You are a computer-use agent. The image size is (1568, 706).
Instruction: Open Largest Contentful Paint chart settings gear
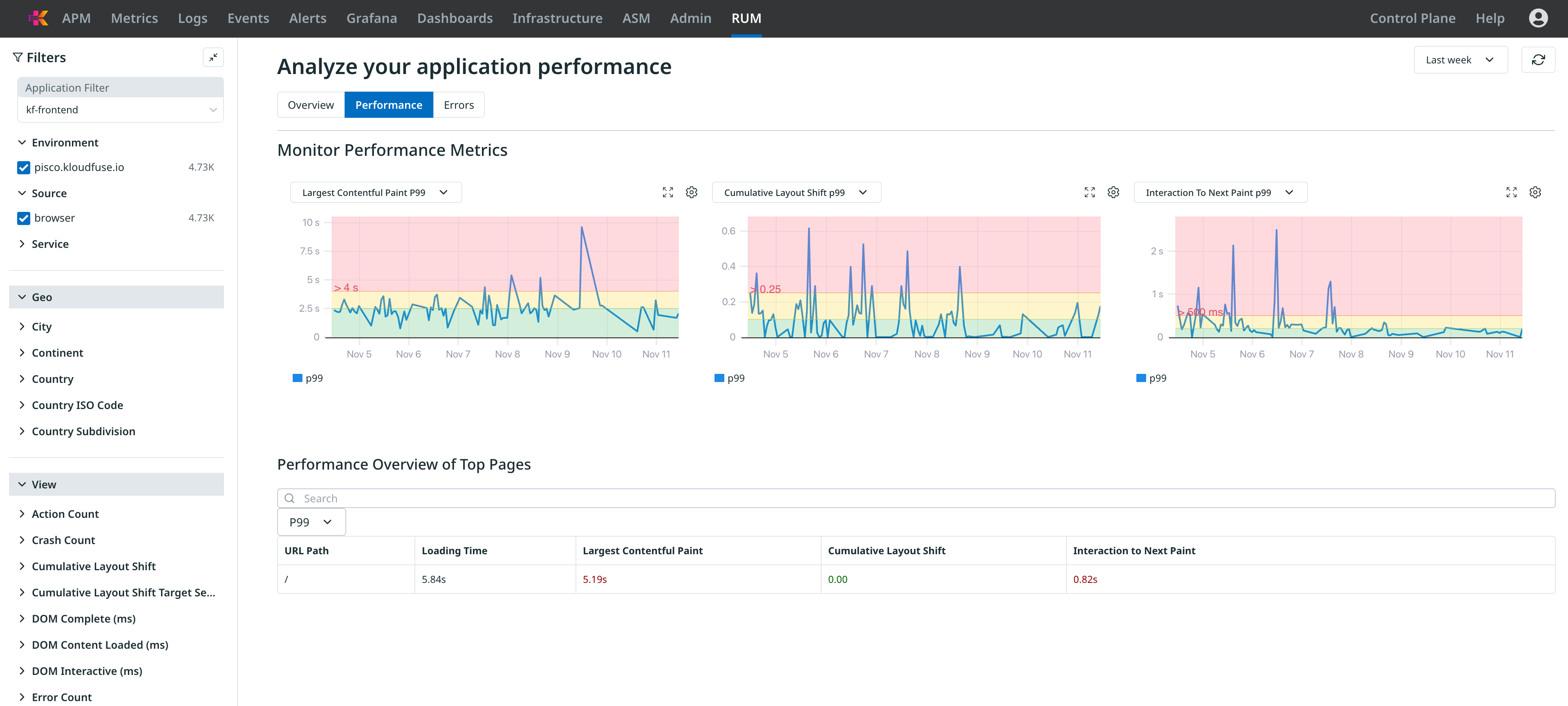click(x=692, y=193)
